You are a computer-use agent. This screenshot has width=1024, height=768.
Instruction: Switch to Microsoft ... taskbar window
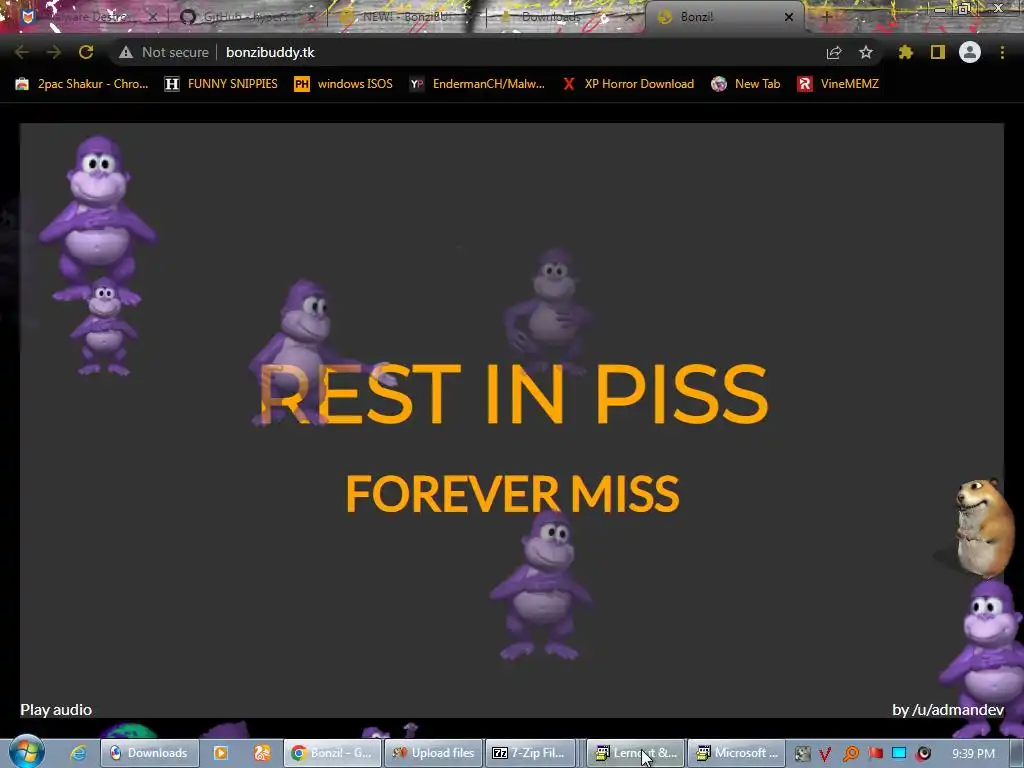pos(737,753)
